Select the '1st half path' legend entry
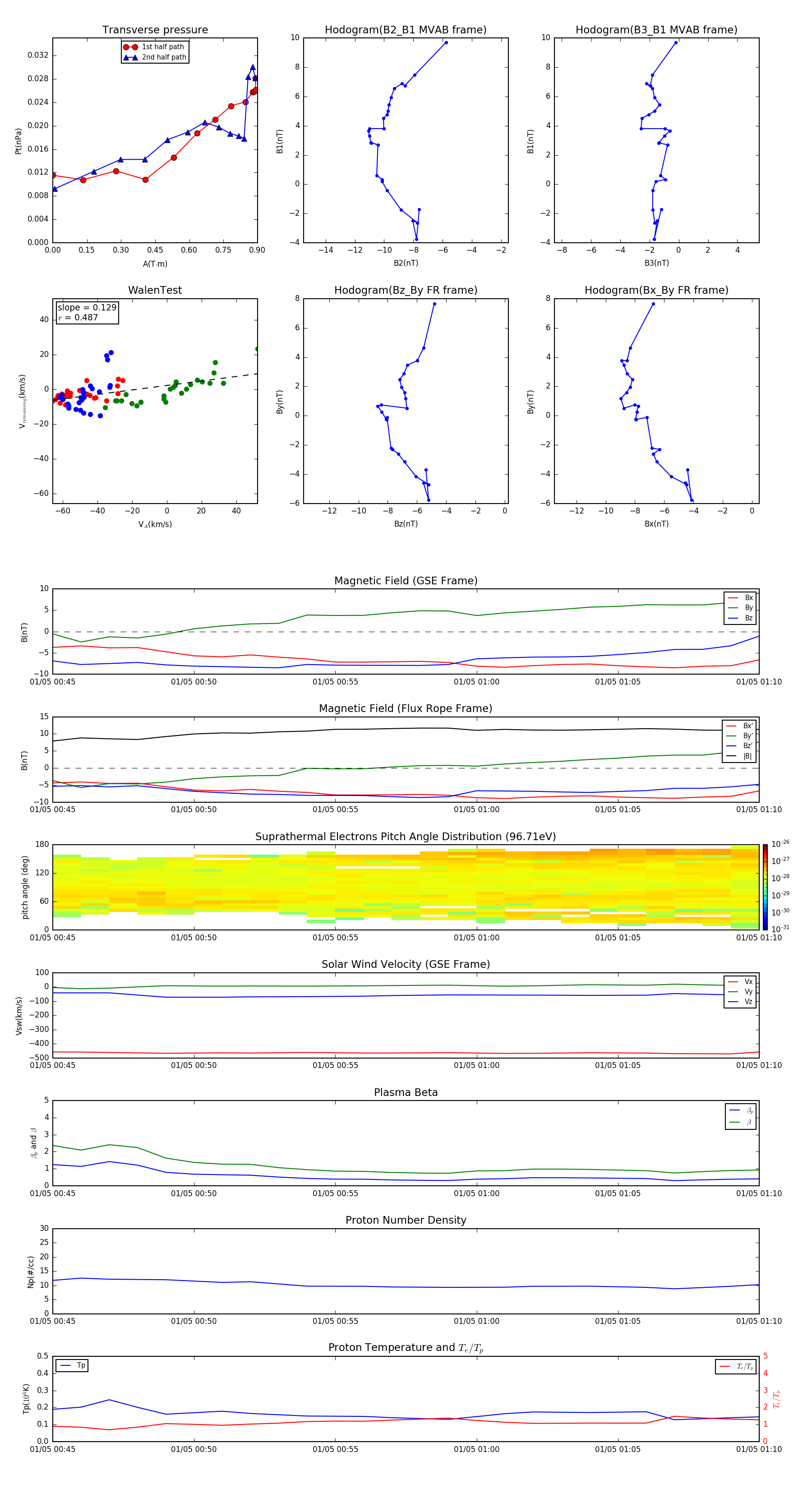Screen dimensions: 812x1489 click(154, 47)
